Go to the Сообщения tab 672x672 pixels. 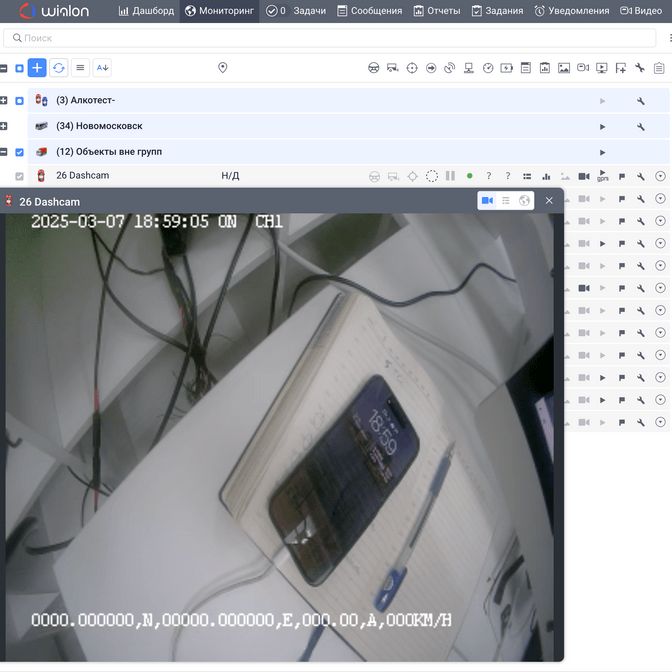pos(369,11)
